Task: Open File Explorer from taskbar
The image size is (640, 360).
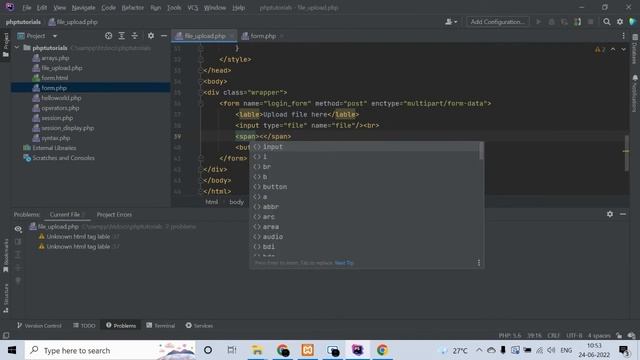Action: [257, 350]
